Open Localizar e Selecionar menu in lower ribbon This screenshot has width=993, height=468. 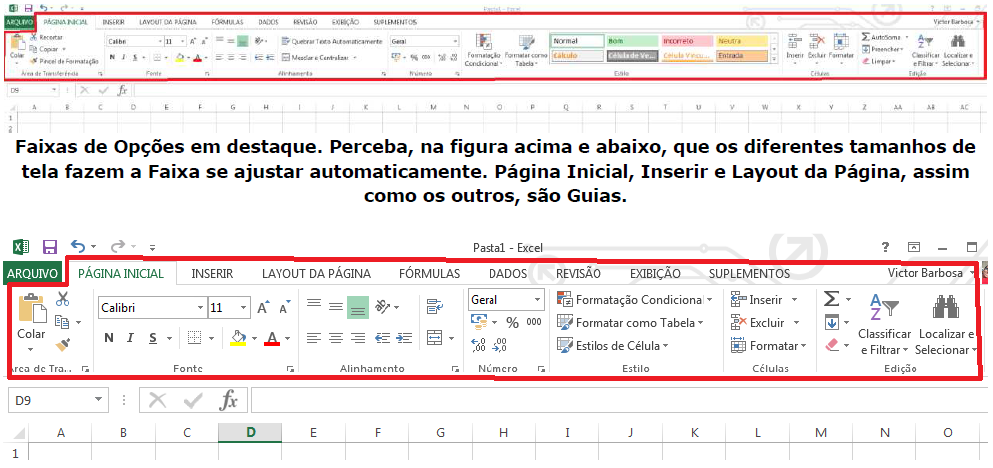(946, 325)
